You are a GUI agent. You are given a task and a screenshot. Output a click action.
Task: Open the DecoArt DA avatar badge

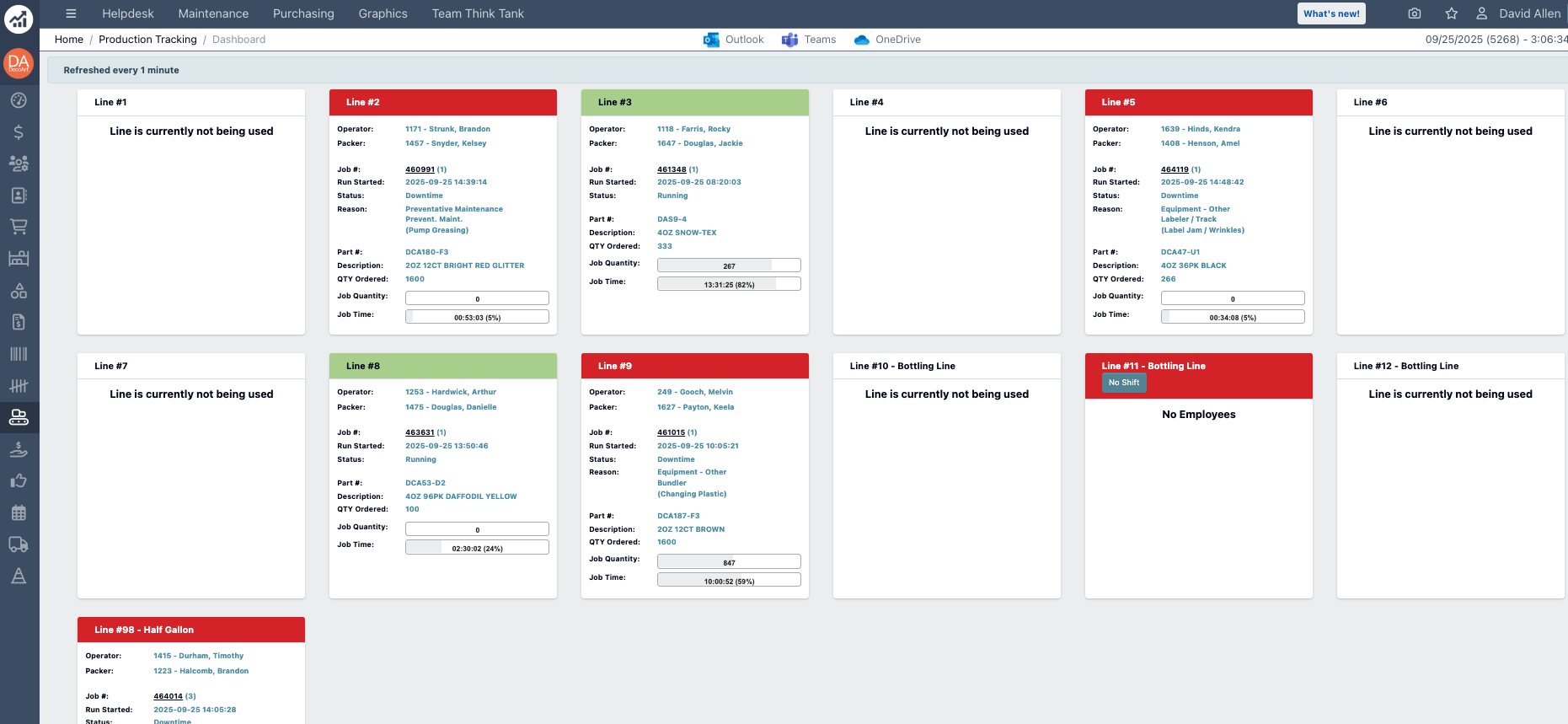[x=19, y=63]
